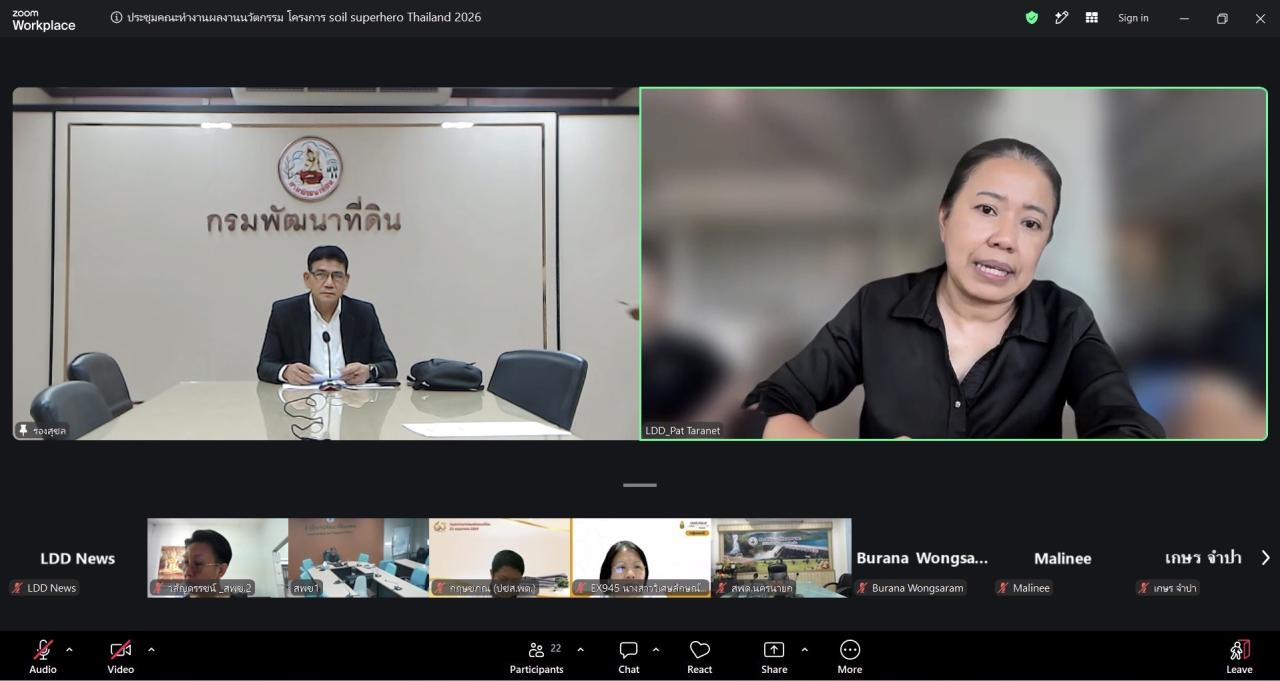Minimize the Zoom meeting window
Screen dimensions: 1280x681
coord(1184,18)
